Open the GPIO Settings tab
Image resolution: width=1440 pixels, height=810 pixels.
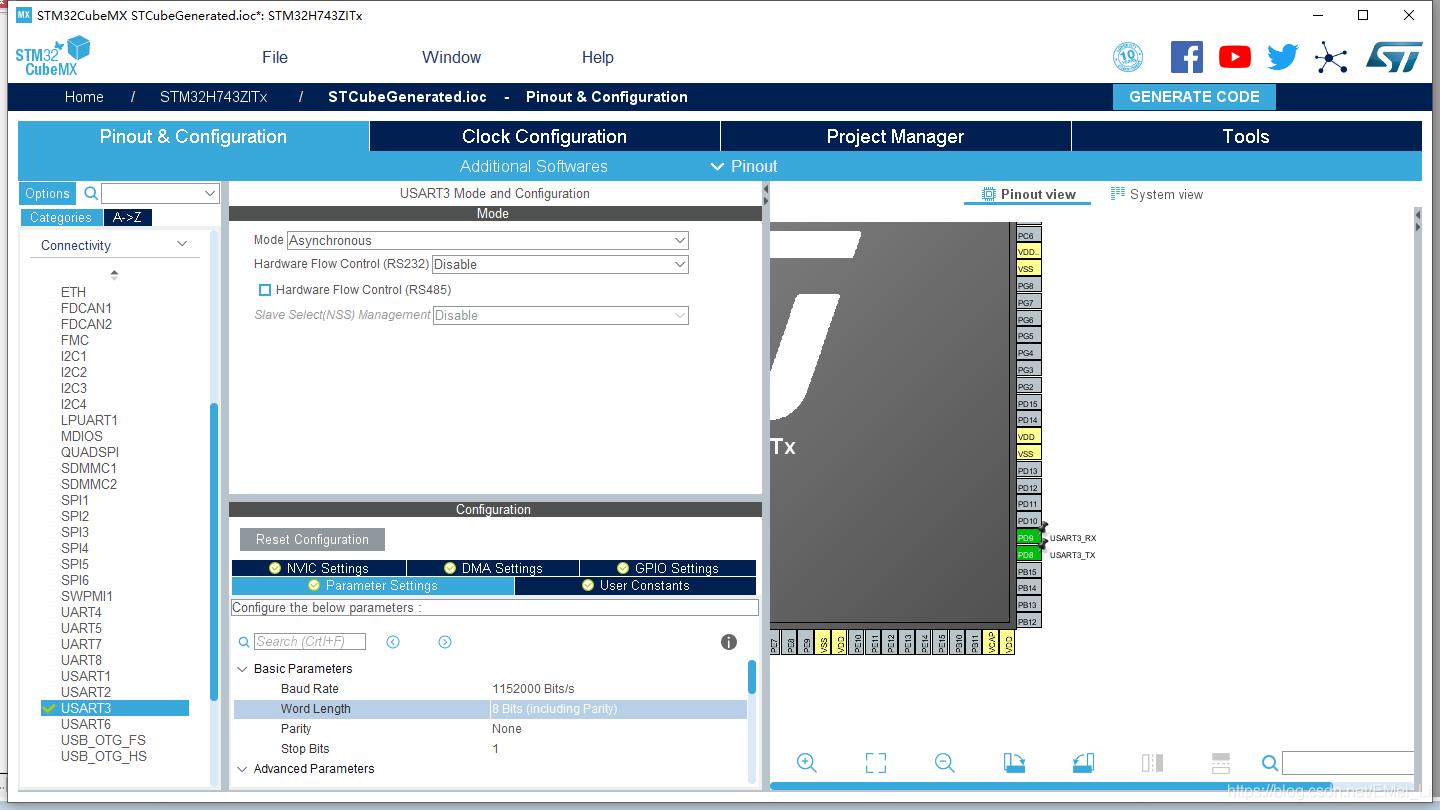(668, 568)
